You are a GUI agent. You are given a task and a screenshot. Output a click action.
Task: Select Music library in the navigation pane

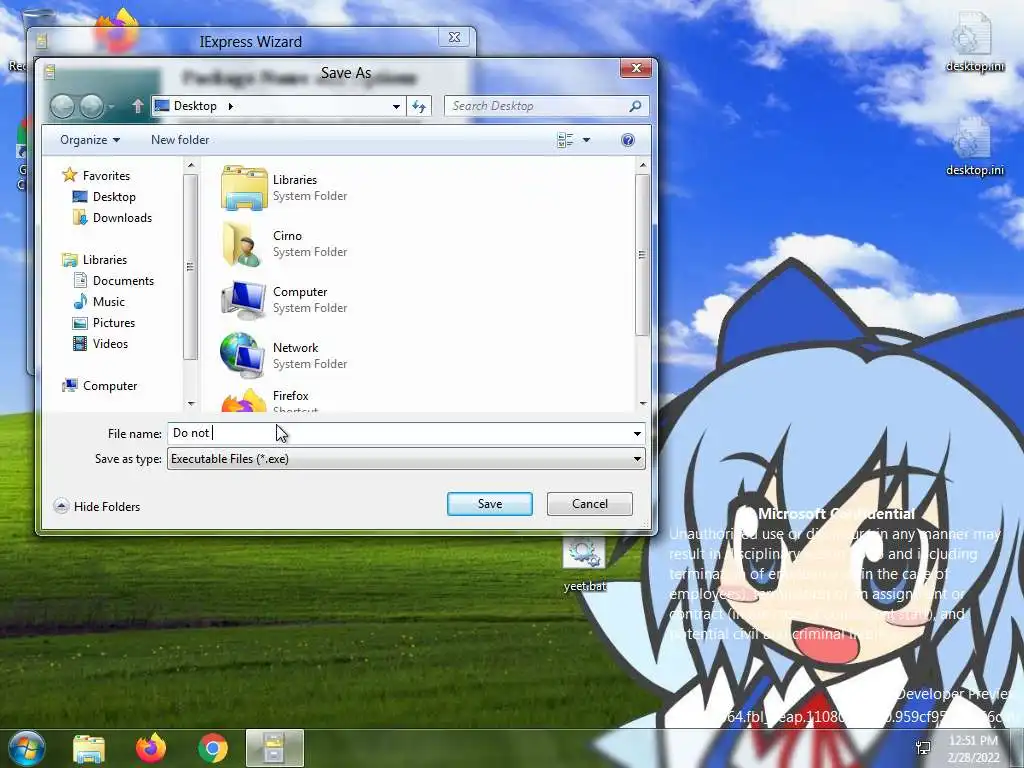[x=99, y=302]
